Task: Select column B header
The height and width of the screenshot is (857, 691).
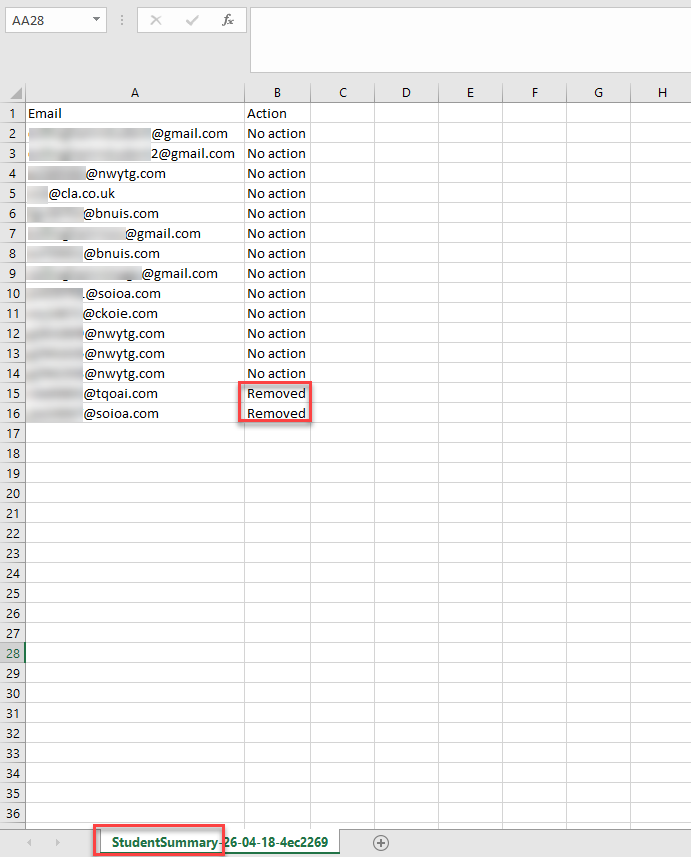Action: [277, 93]
